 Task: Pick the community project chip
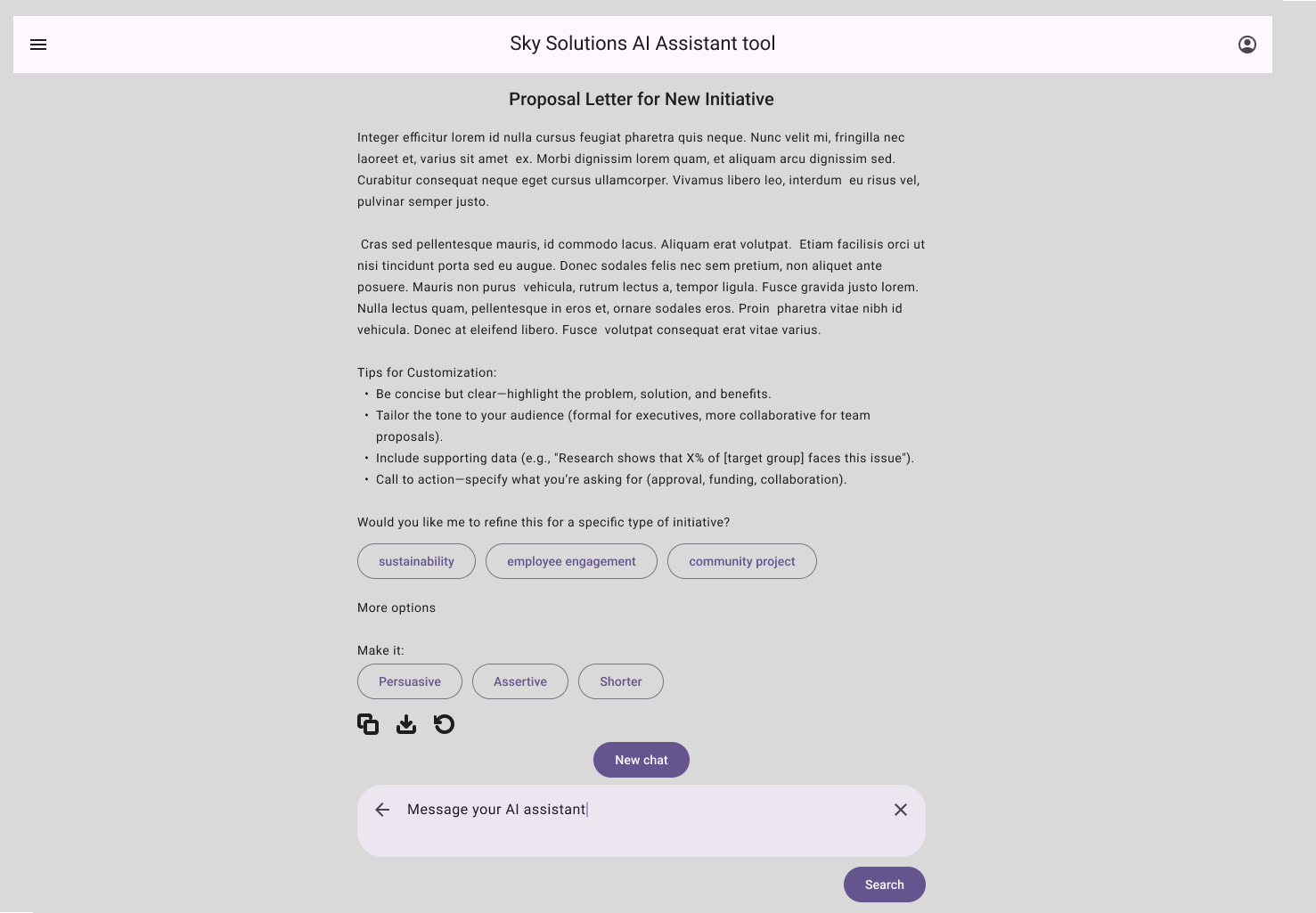pos(741,561)
